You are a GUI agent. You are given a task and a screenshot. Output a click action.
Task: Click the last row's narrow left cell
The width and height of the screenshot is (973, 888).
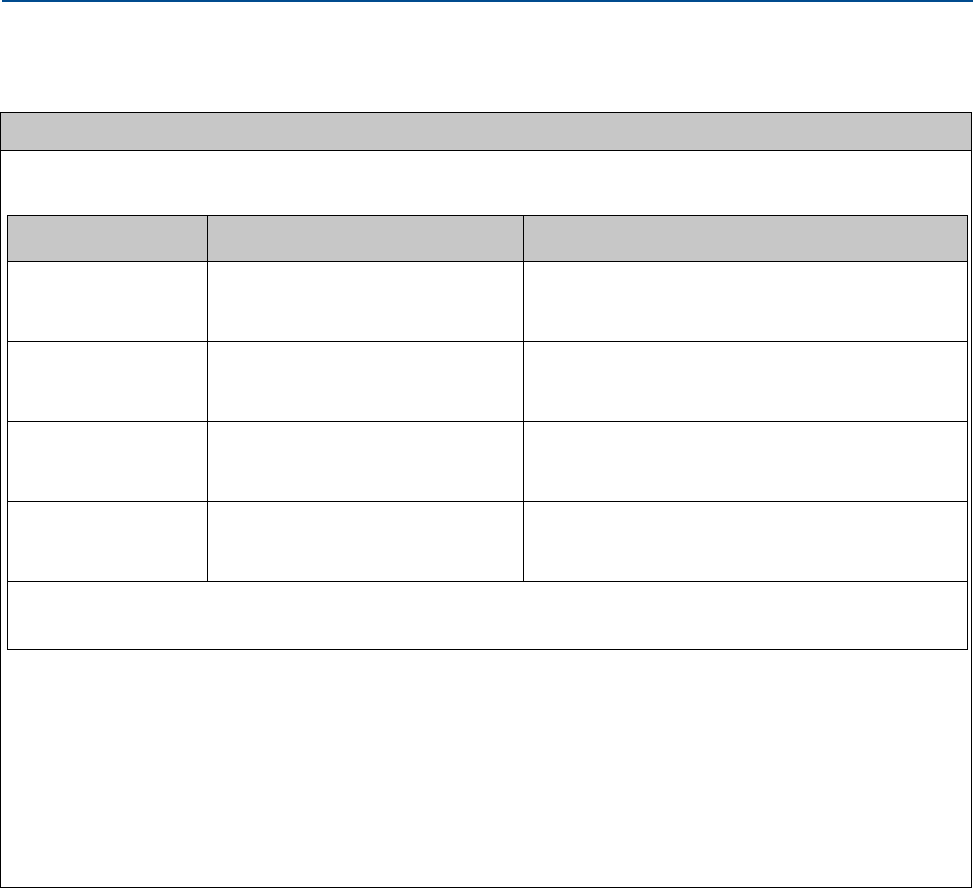tap(107, 541)
